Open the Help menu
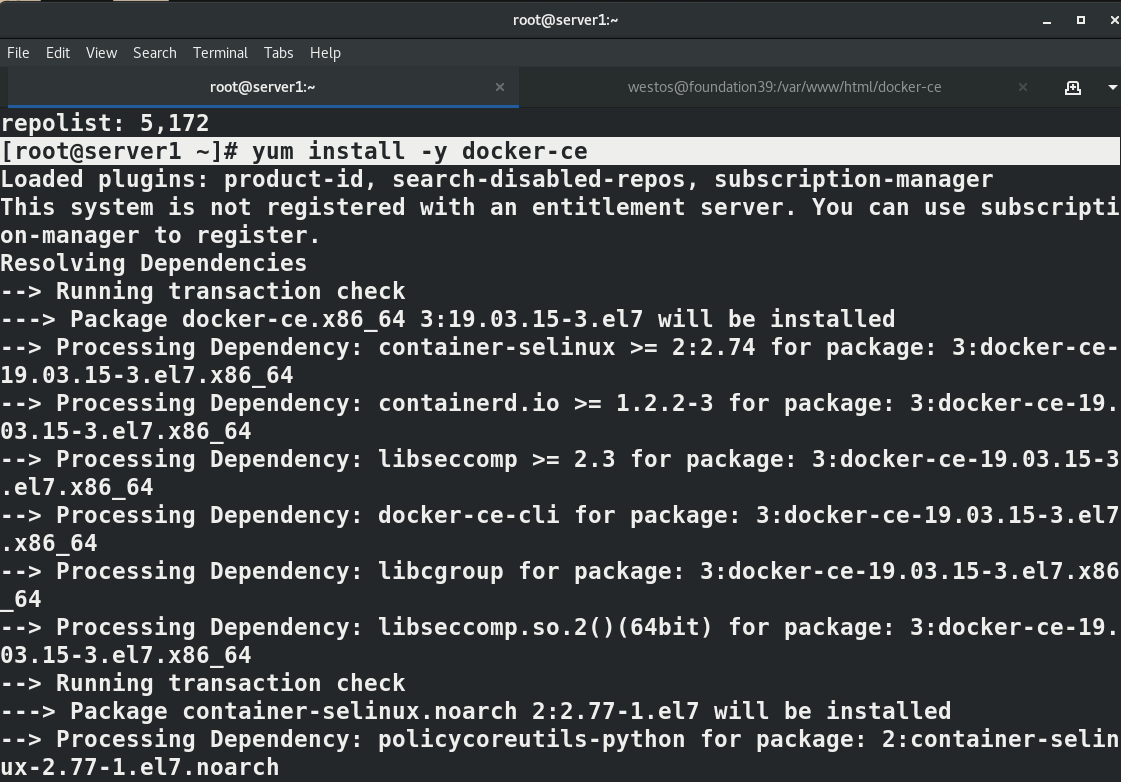1121x782 pixels. coord(325,53)
